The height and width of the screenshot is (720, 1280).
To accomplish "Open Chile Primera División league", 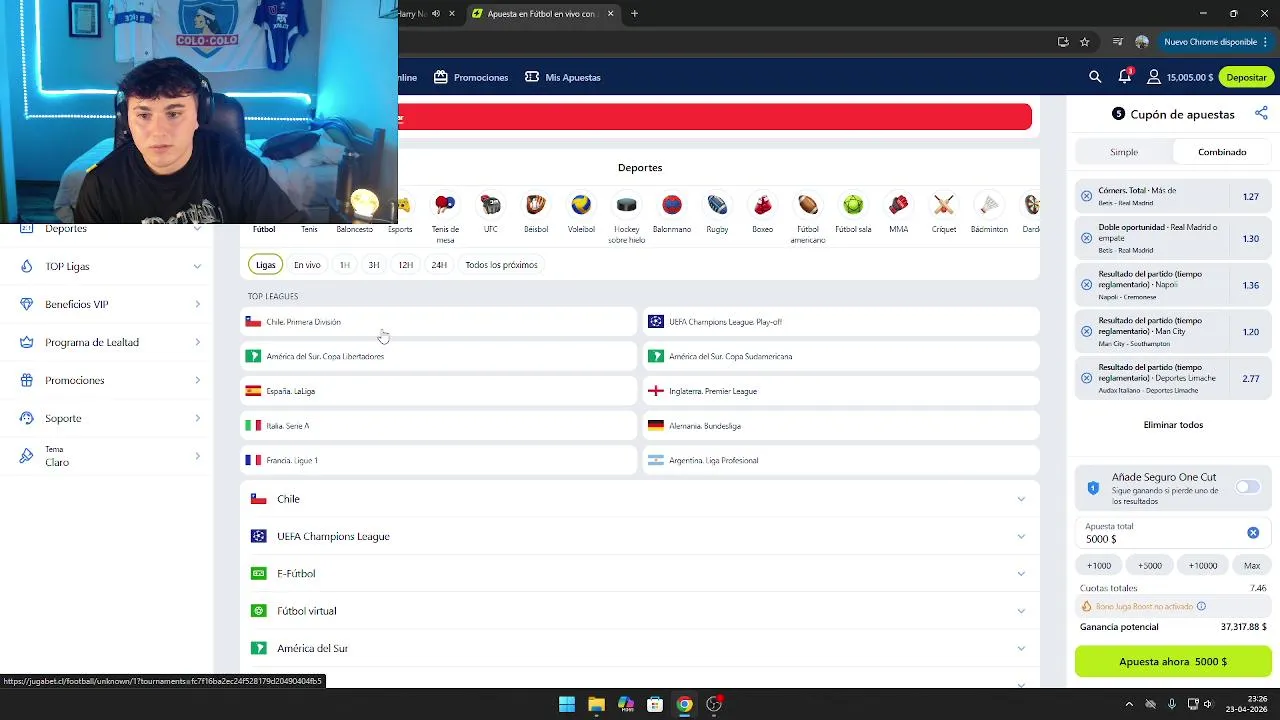I will point(438,322).
